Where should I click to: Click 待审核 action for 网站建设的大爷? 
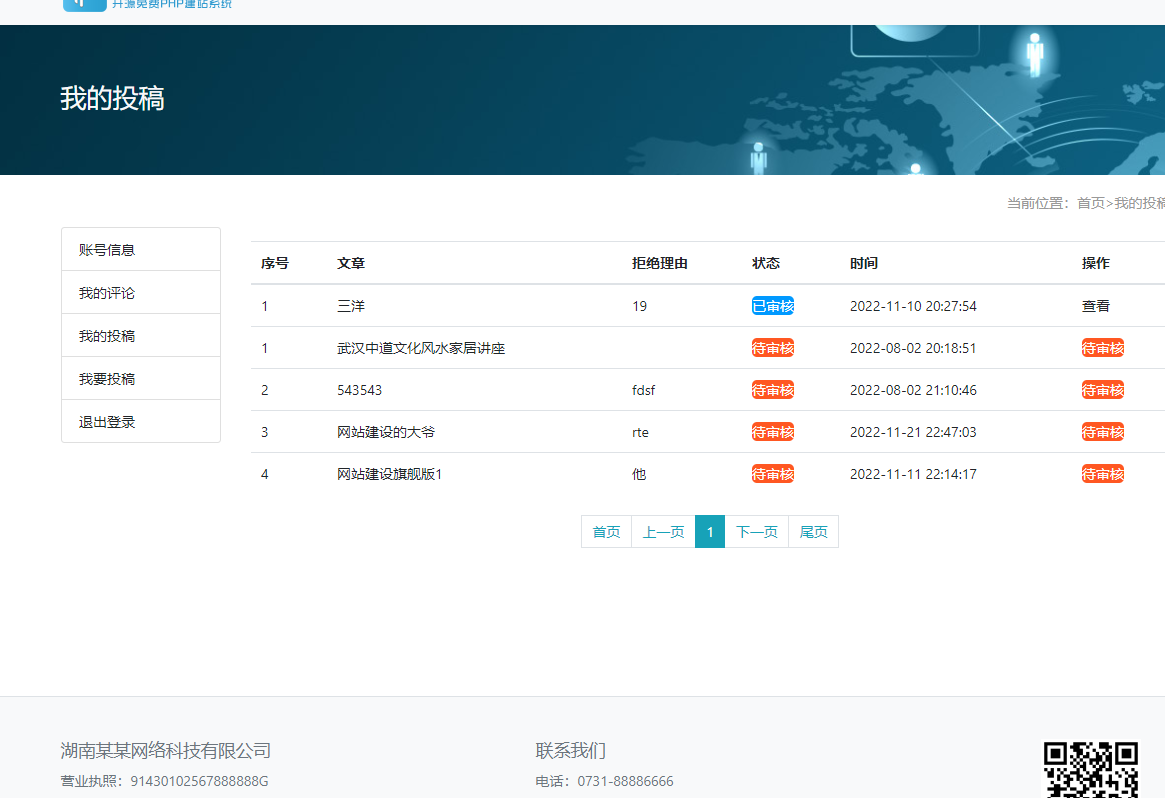pos(1102,432)
